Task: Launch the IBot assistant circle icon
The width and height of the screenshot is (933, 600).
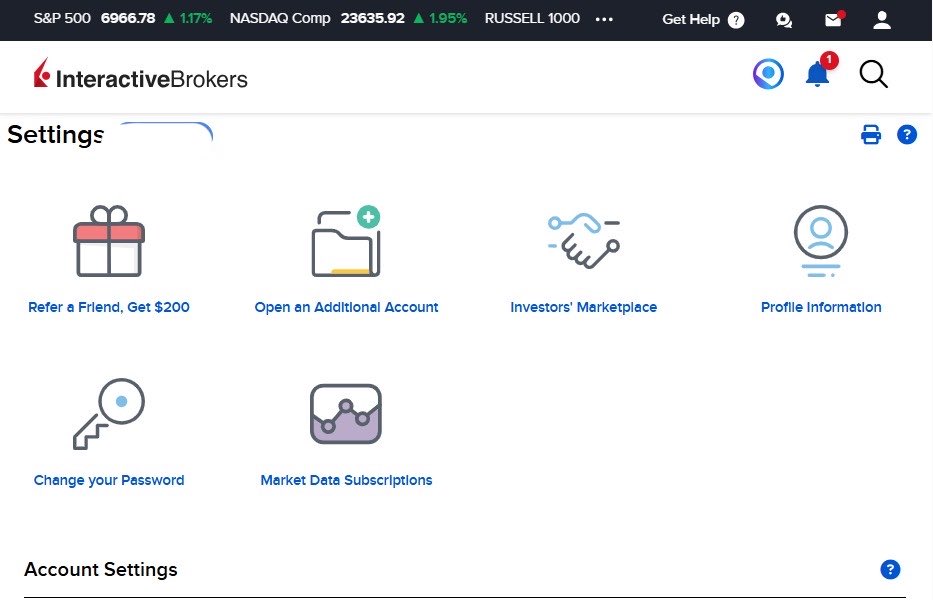Action: 768,74
